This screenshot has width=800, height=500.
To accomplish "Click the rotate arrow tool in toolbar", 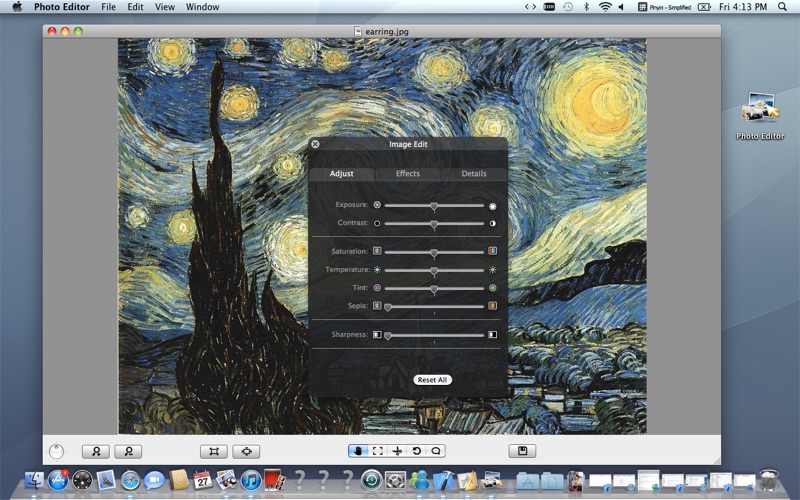I will pos(416,451).
